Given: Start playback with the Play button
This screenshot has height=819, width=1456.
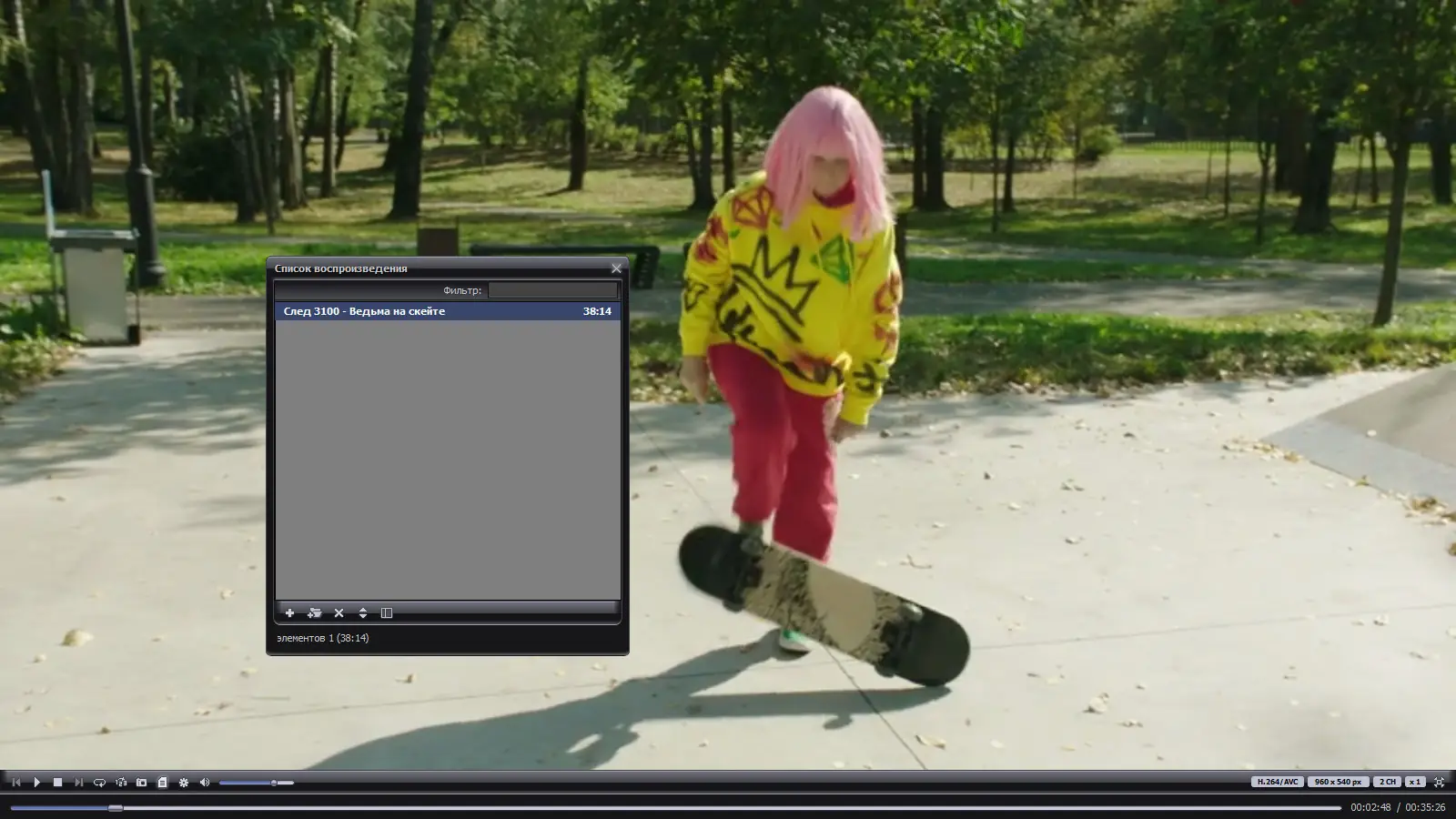Looking at the screenshot, I should (37, 782).
